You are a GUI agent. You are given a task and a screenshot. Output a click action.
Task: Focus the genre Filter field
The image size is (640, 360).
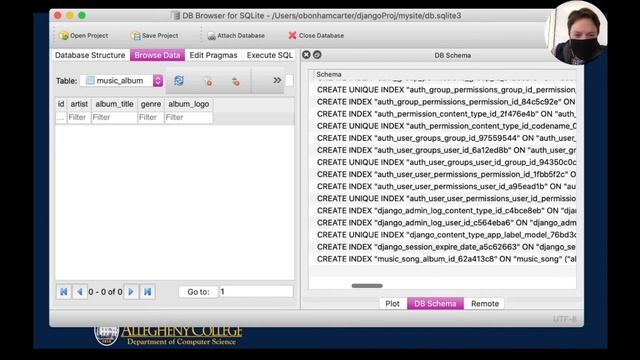click(151, 118)
